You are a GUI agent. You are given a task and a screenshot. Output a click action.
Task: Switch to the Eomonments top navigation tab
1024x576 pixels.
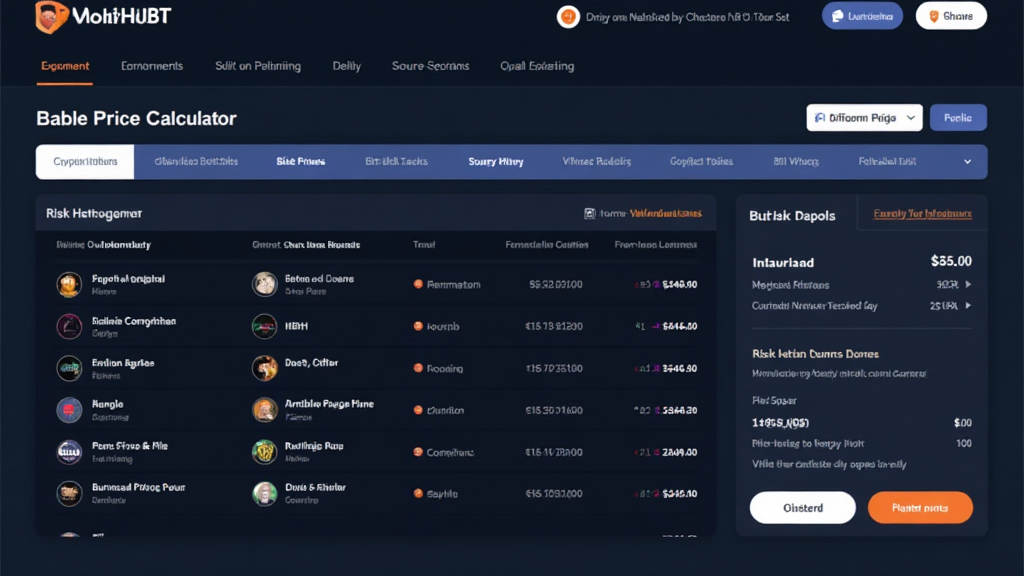152,66
